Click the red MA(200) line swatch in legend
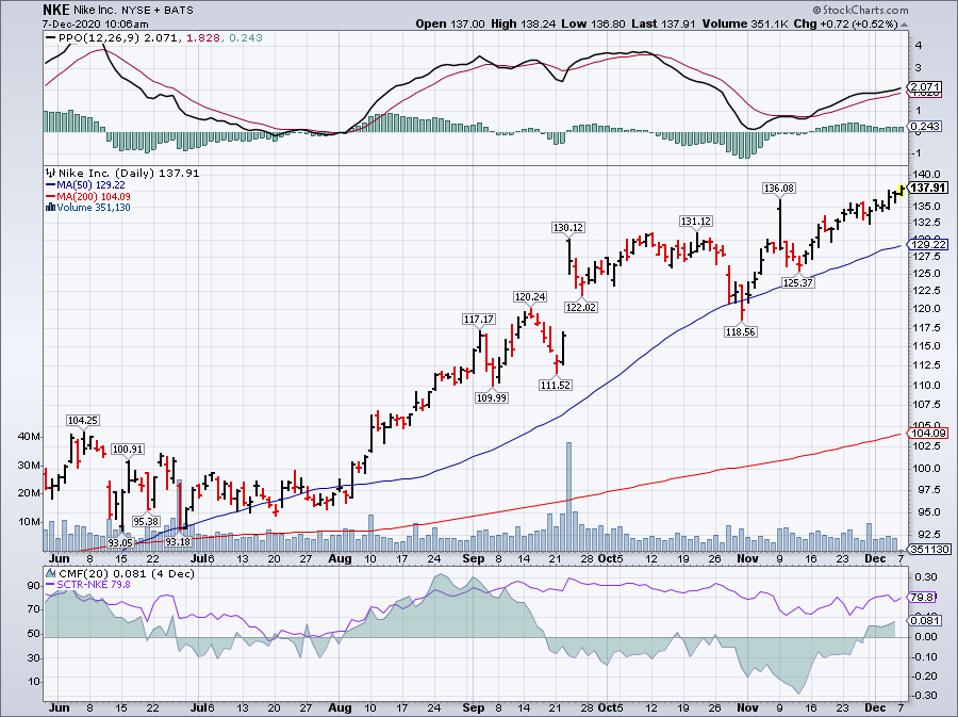 click(x=50, y=197)
